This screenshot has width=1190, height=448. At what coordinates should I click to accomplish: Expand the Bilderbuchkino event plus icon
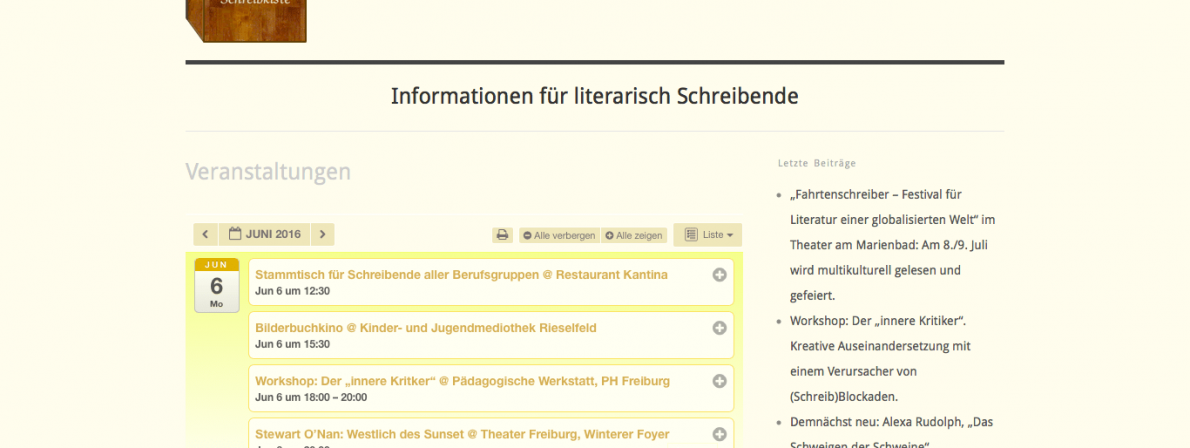[719, 328]
